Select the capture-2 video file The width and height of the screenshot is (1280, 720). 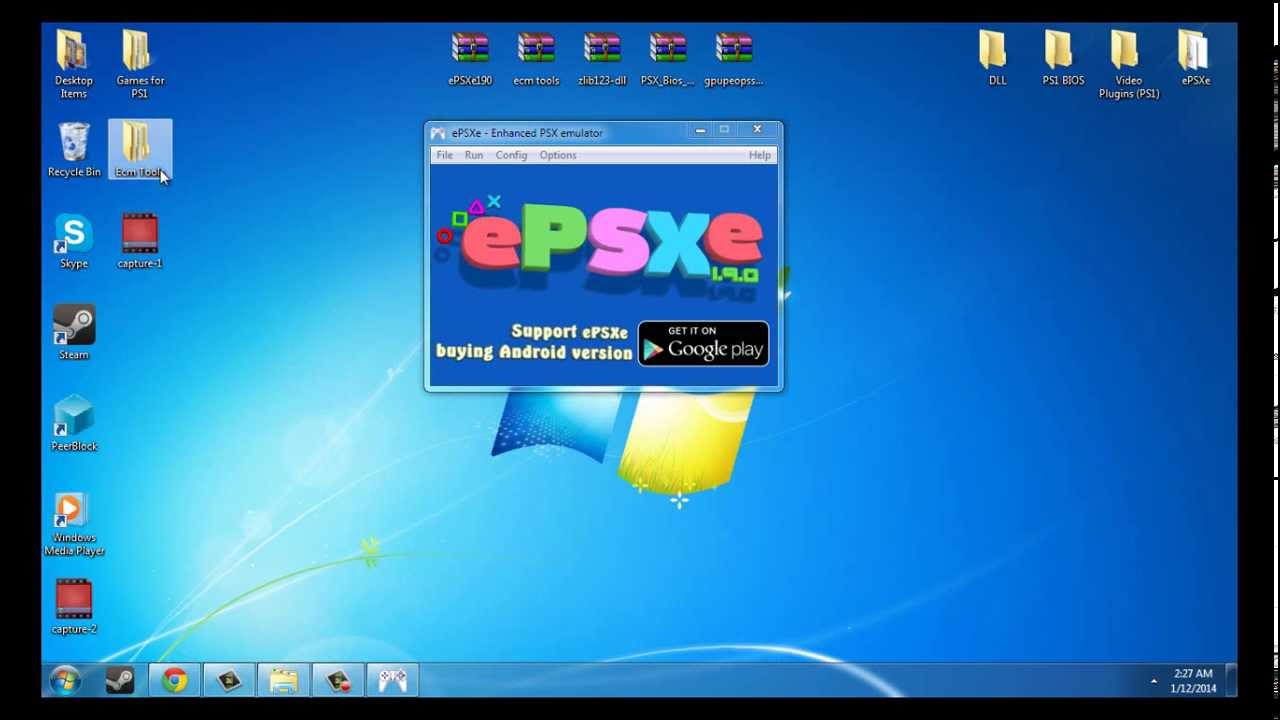[x=74, y=606]
